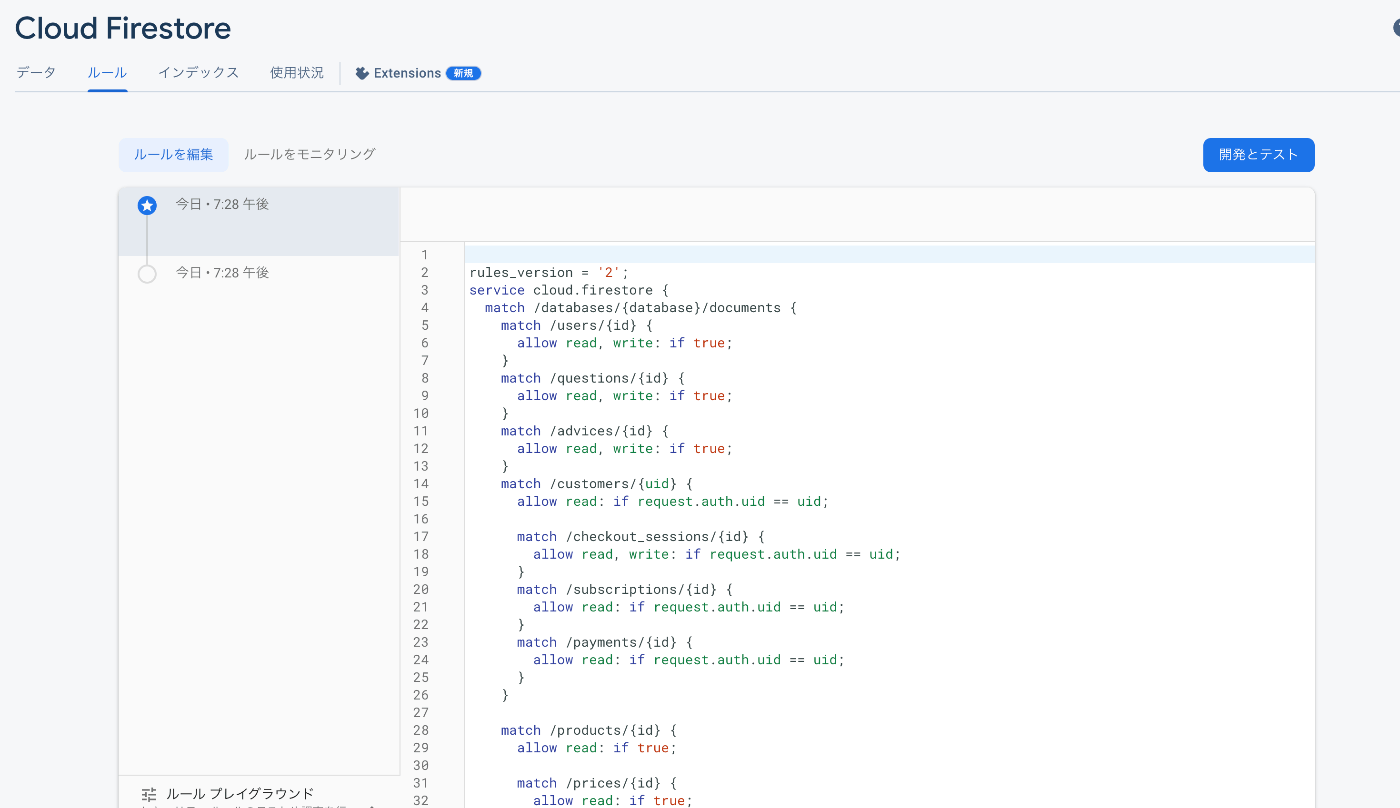Open the データ tab

pyautogui.click(x=36, y=73)
